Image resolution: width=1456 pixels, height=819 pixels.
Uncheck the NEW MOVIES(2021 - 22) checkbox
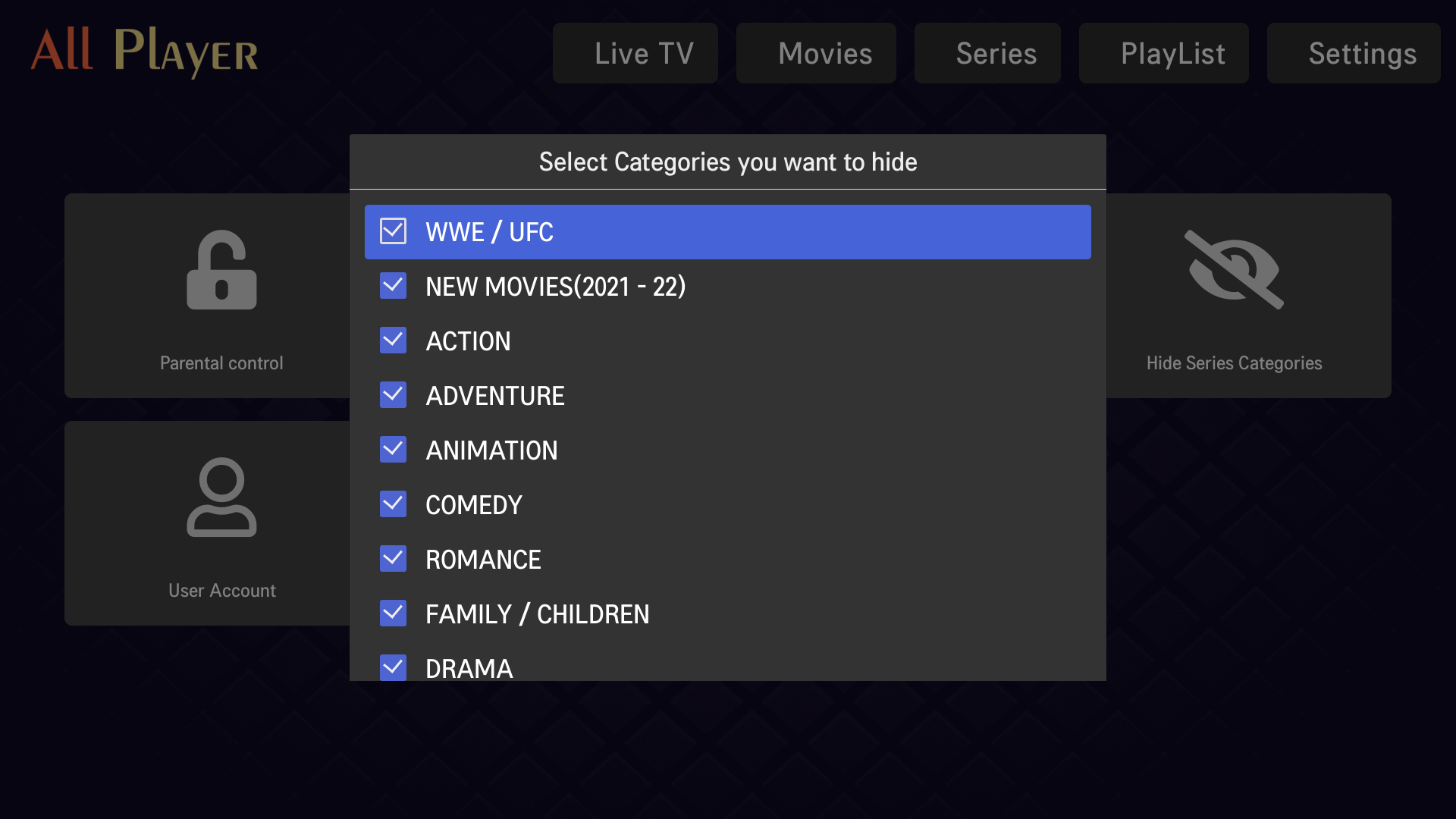click(x=393, y=286)
